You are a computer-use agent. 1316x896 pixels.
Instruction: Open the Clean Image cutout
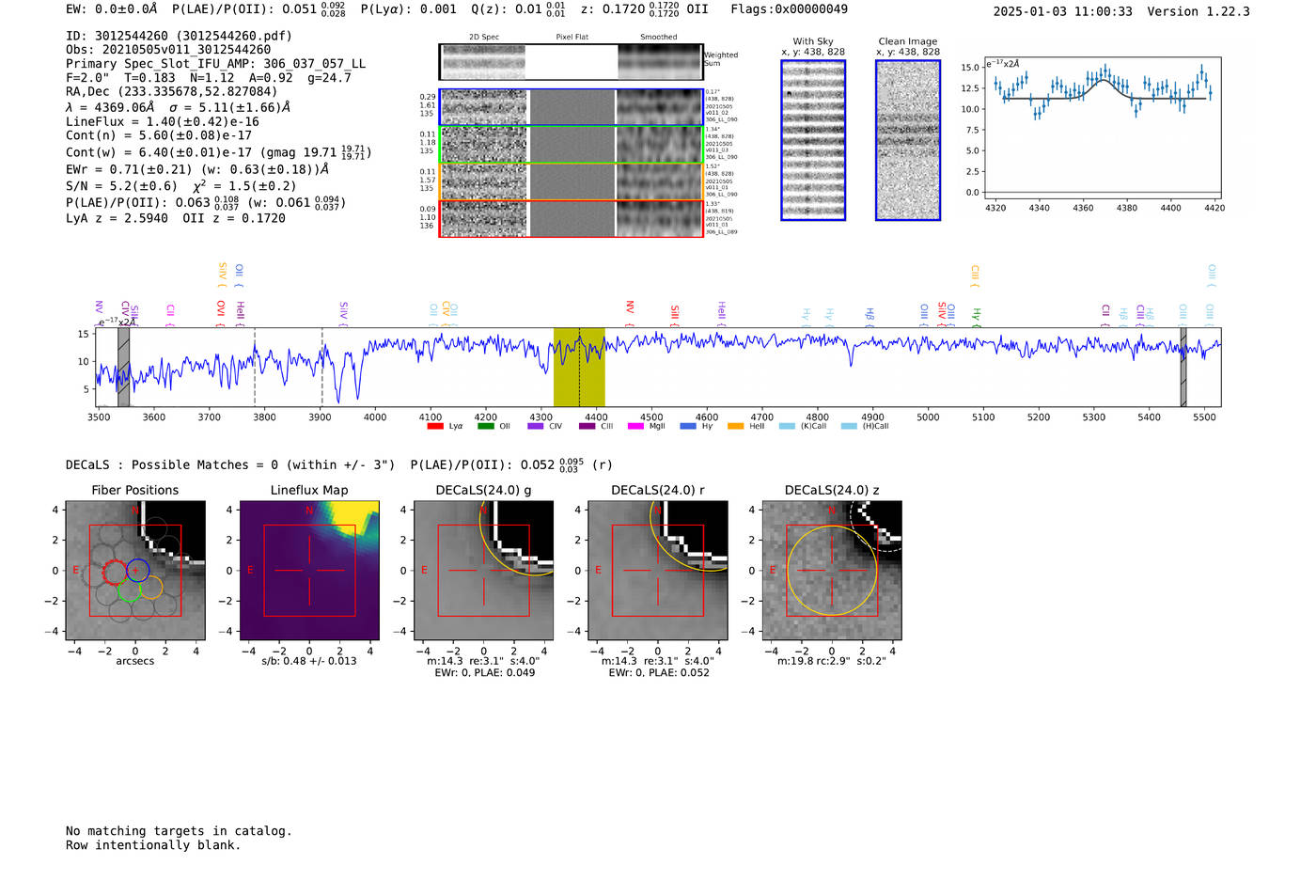coord(908,140)
